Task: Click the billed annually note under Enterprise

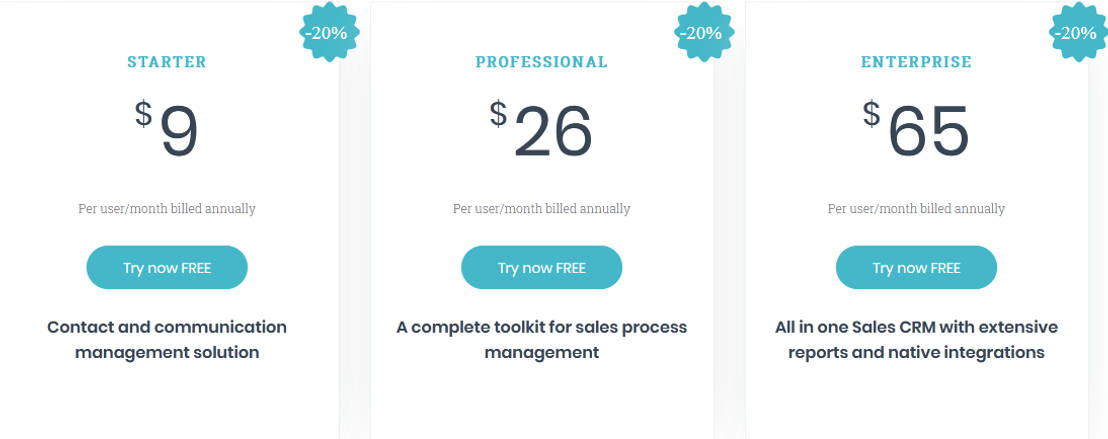Action: tap(916, 209)
